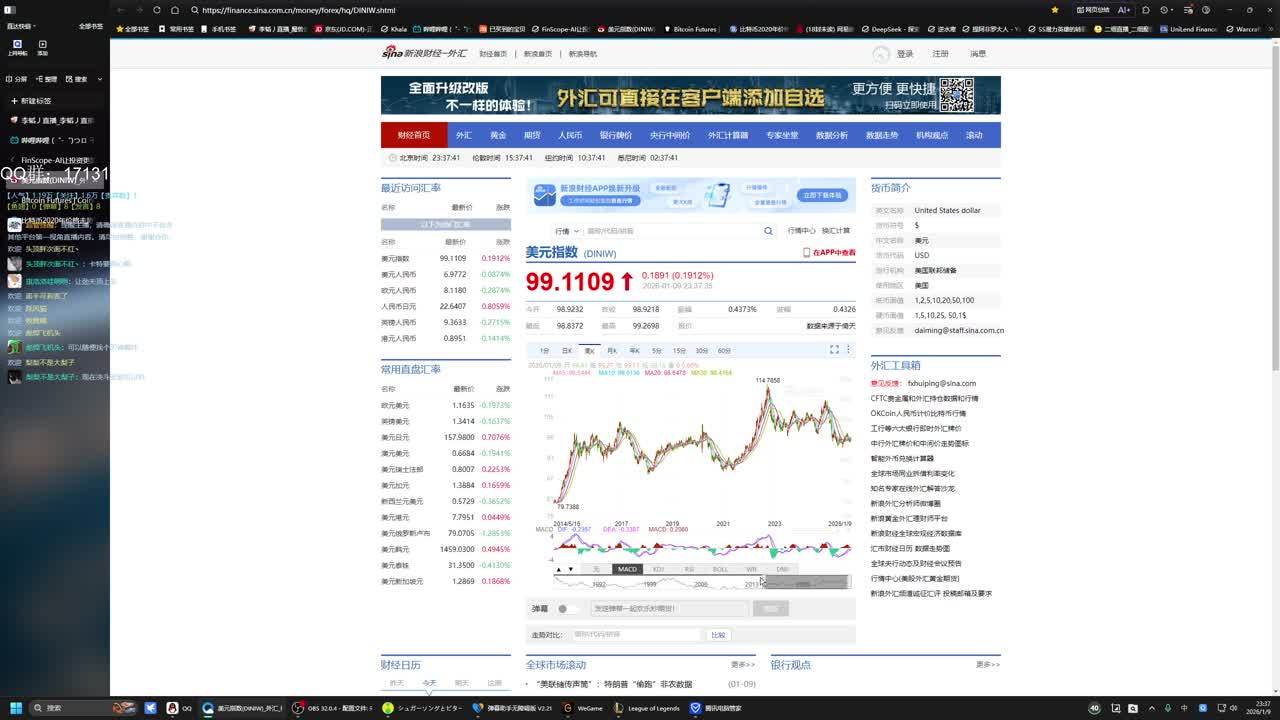Expand the 畐达快银 sidebar dropdown
The height and width of the screenshot is (720, 1280).
[x=20, y=26]
